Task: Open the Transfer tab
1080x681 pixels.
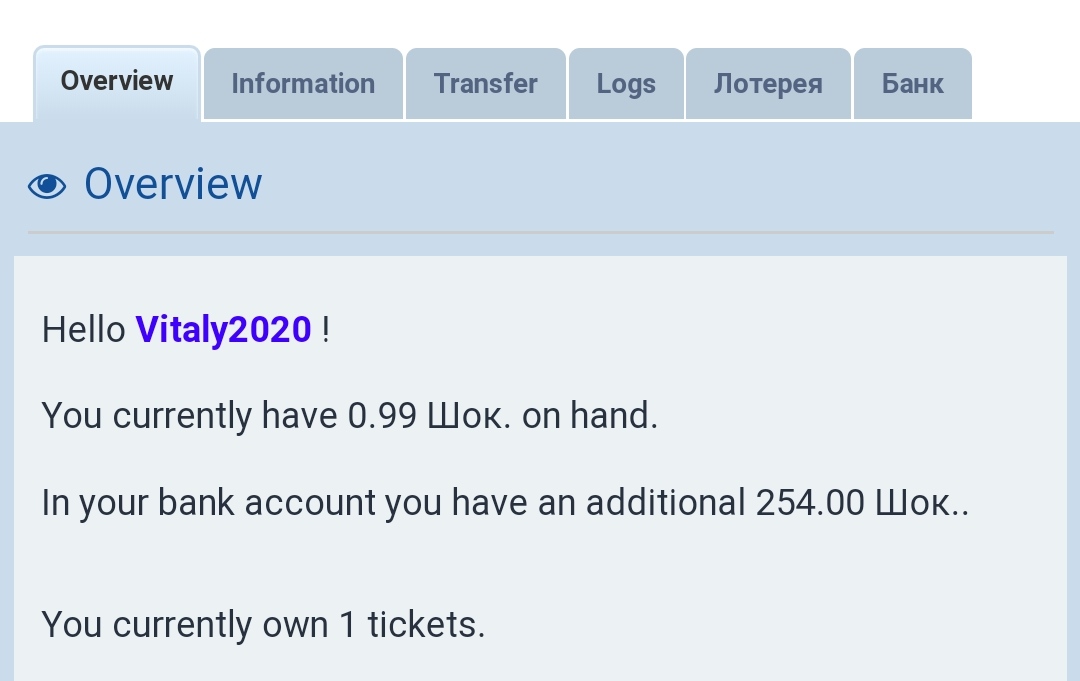Action: [x=485, y=84]
